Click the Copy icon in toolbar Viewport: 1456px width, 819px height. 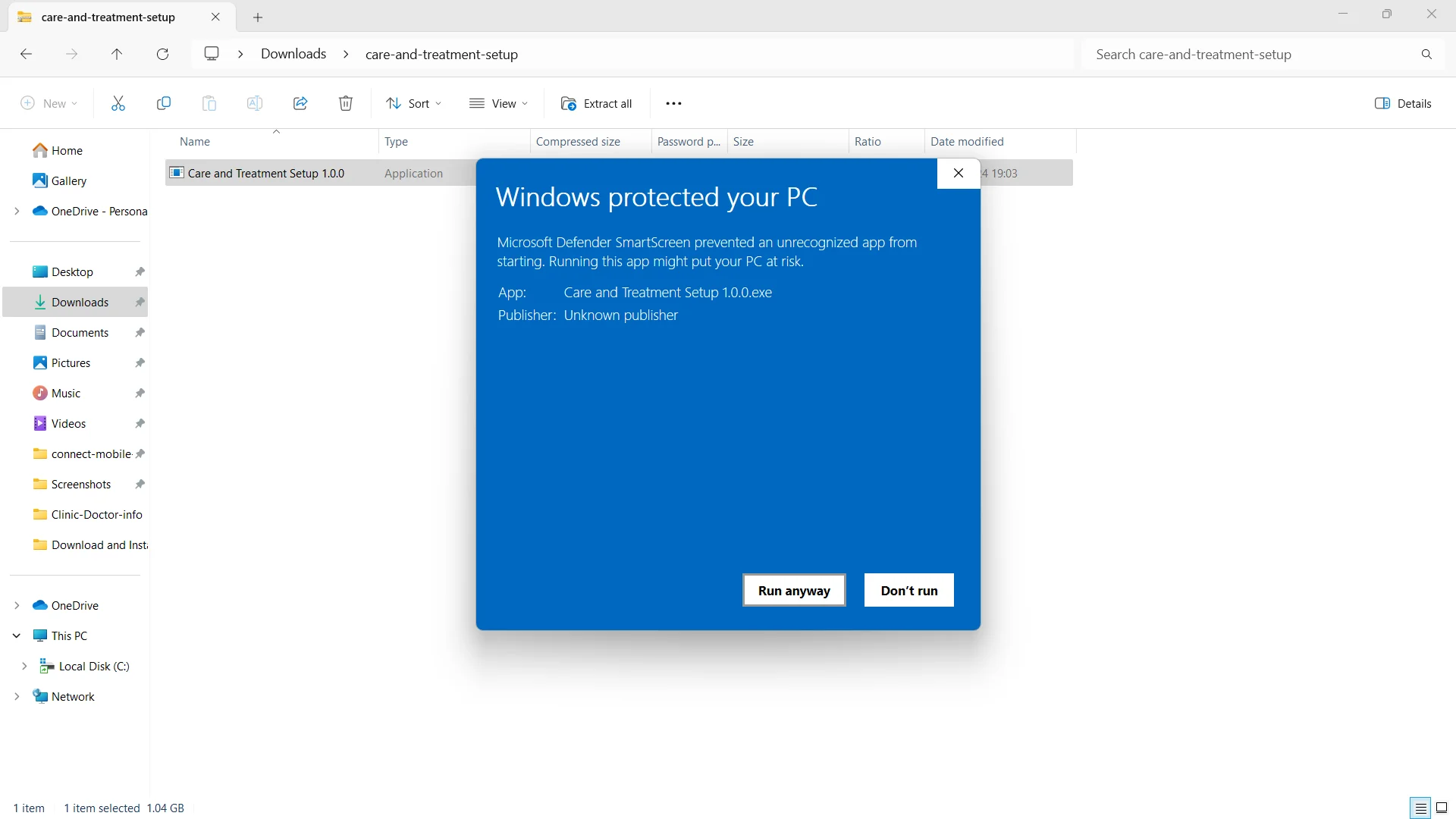point(163,103)
